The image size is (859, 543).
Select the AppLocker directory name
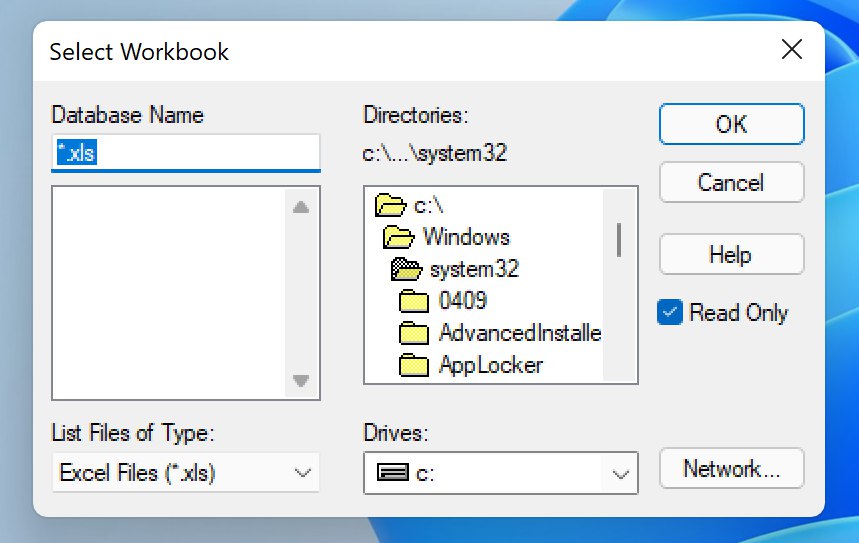490,365
